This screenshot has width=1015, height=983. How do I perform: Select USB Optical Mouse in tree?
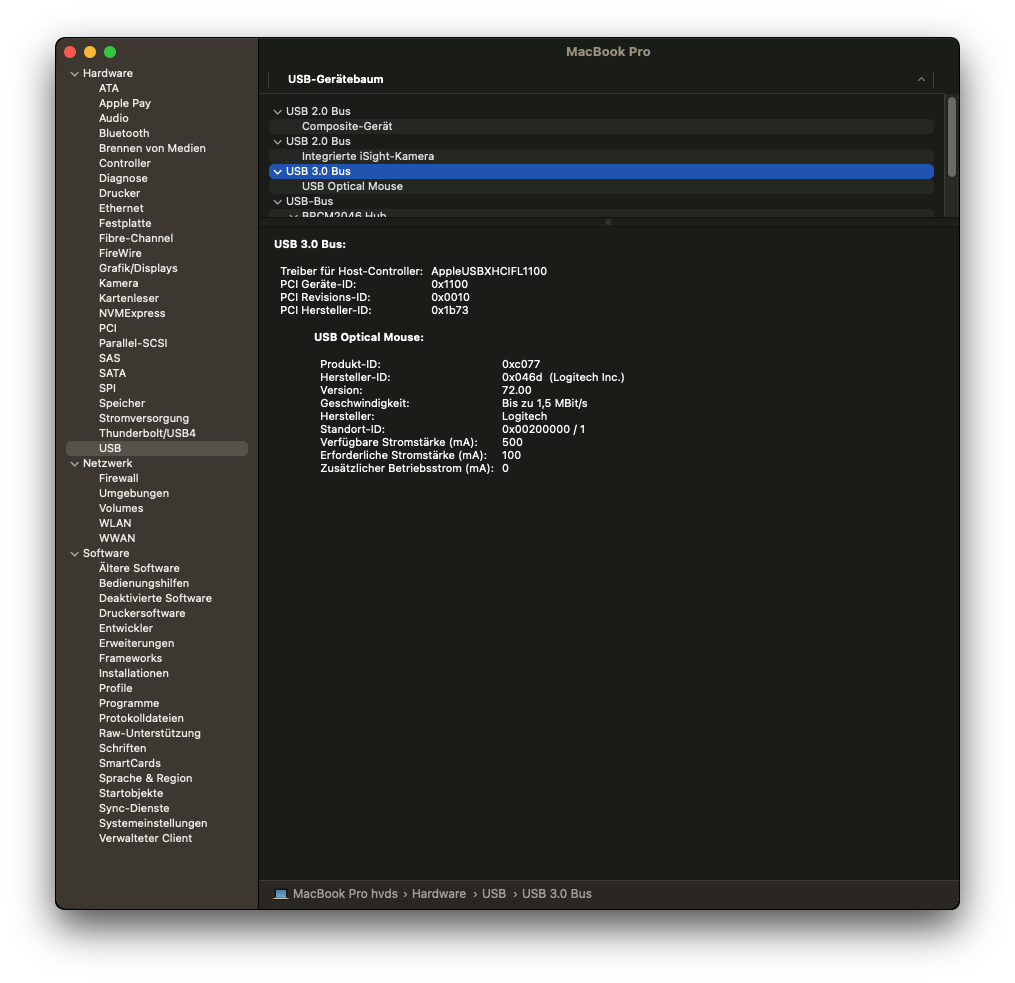coord(601,186)
